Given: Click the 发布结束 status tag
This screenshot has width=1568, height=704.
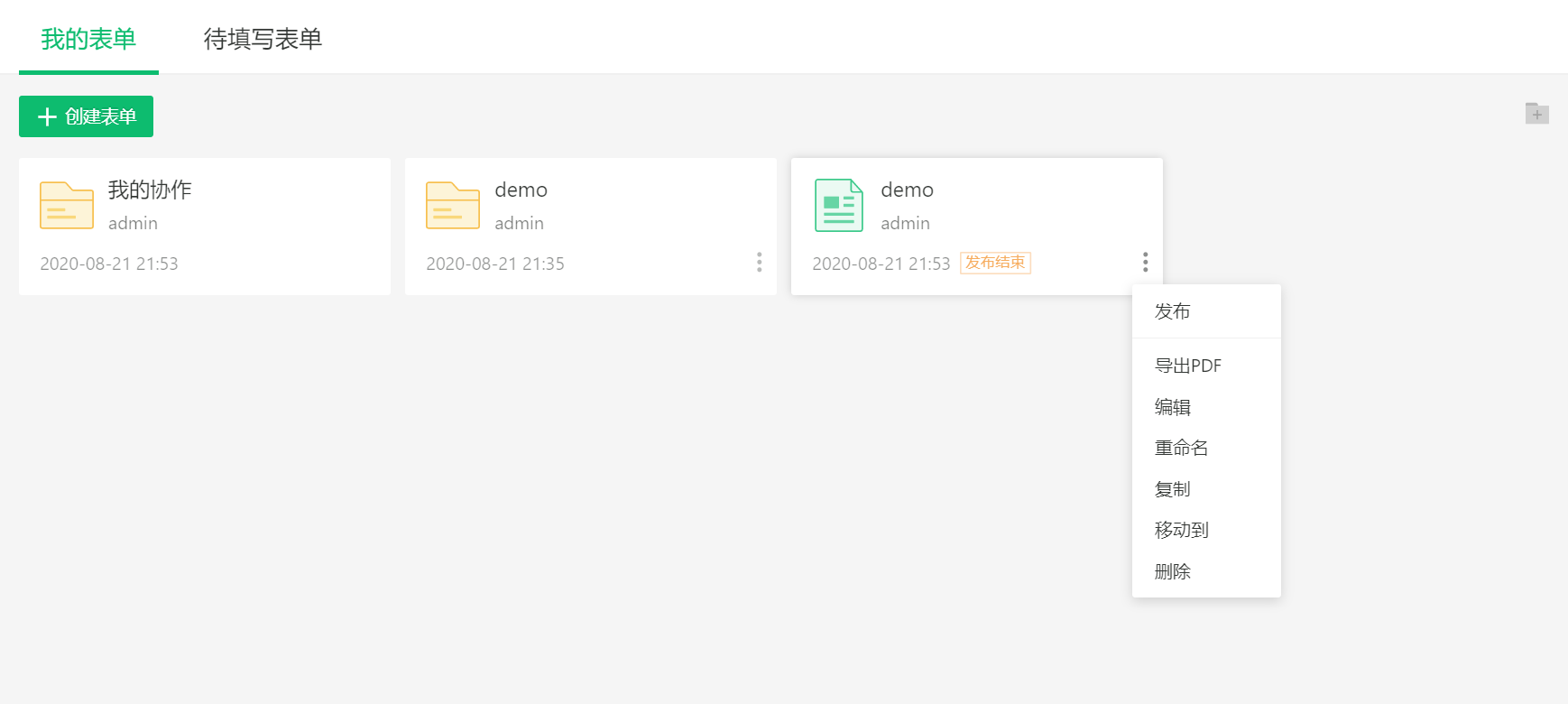Looking at the screenshot, I should 995,263.
